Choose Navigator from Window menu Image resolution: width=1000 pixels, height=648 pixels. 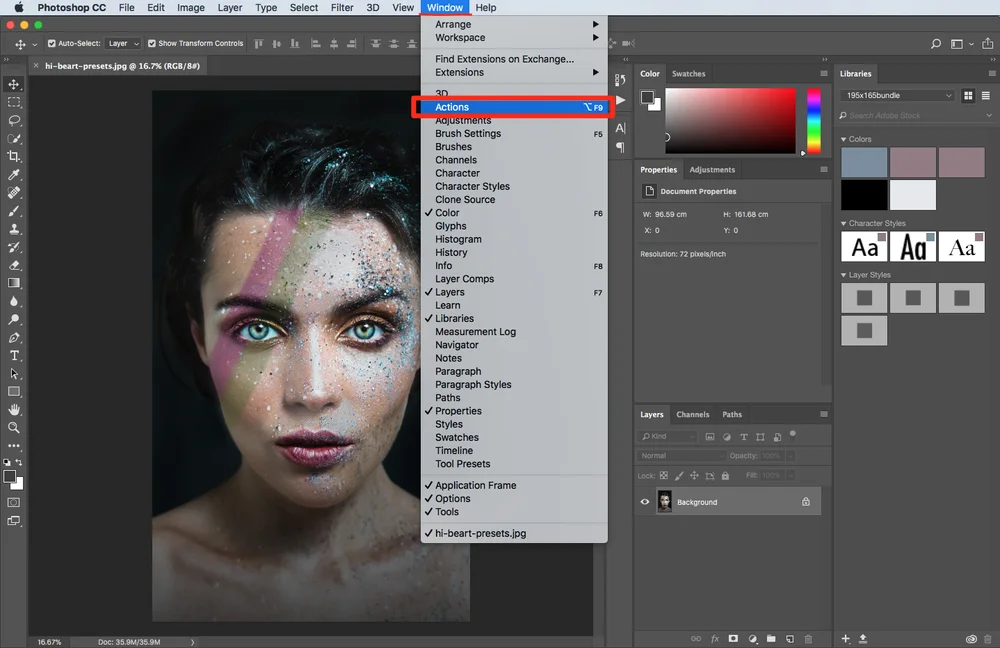coord(514,345)
